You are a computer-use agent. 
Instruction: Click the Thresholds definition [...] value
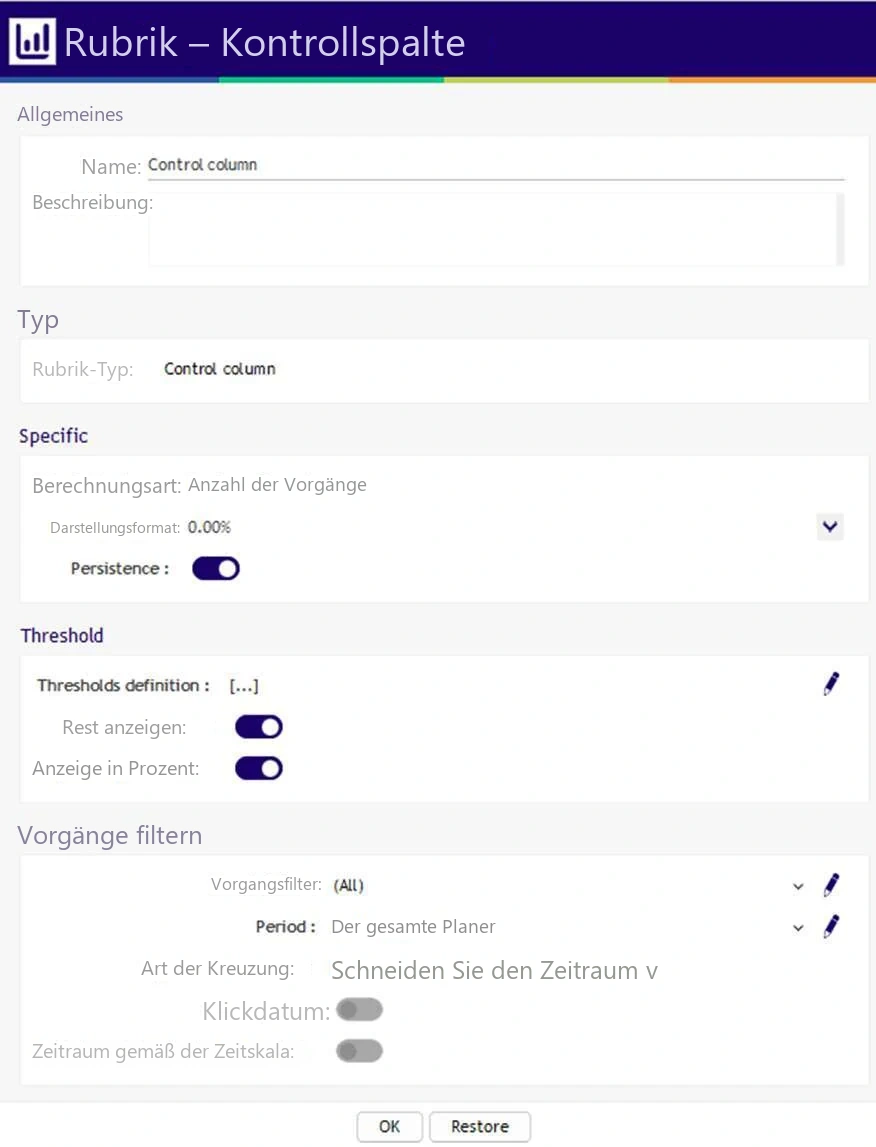tap(243, 686)
